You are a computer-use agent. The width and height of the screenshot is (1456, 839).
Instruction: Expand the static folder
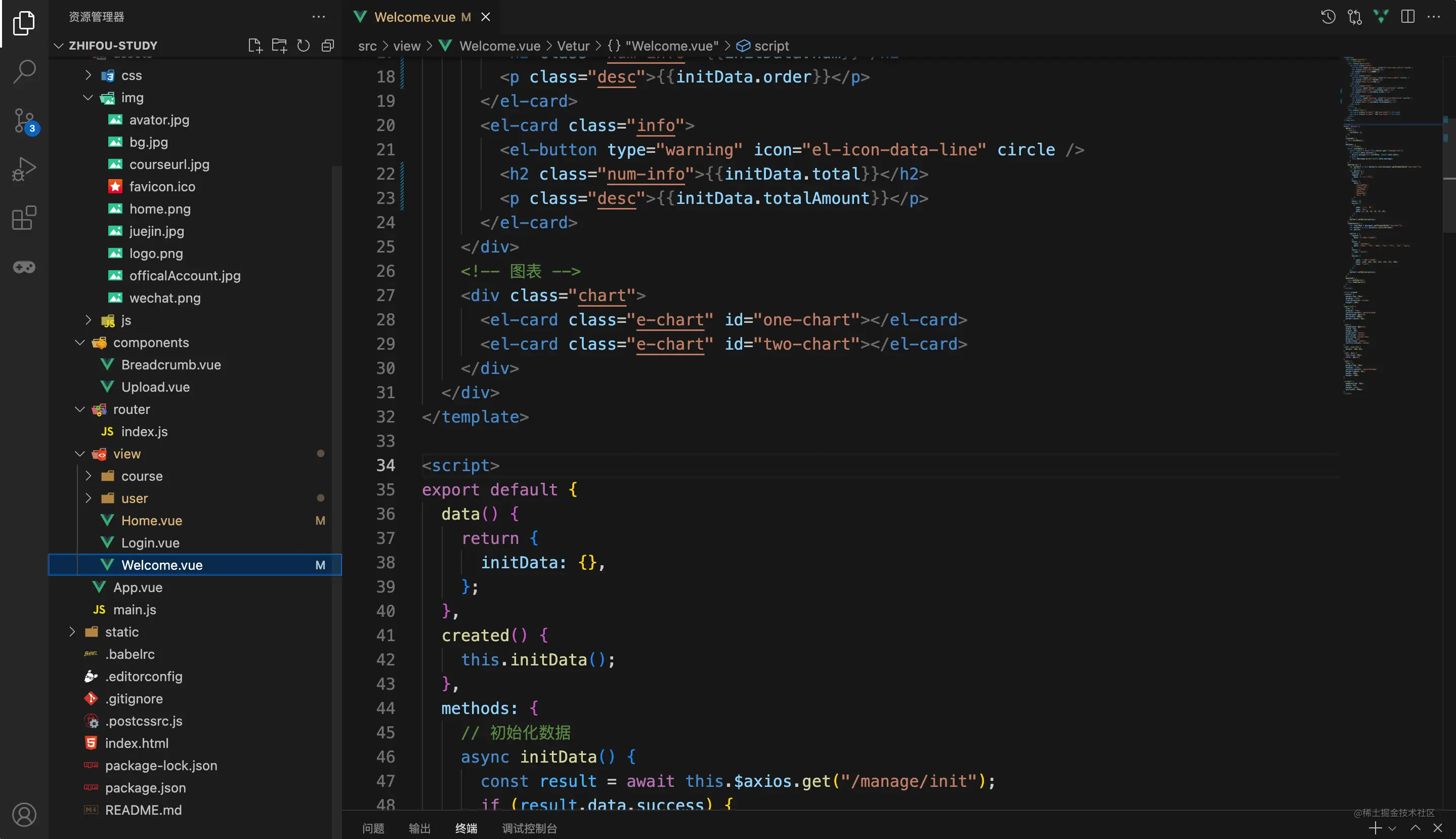[x=121, y=632]
